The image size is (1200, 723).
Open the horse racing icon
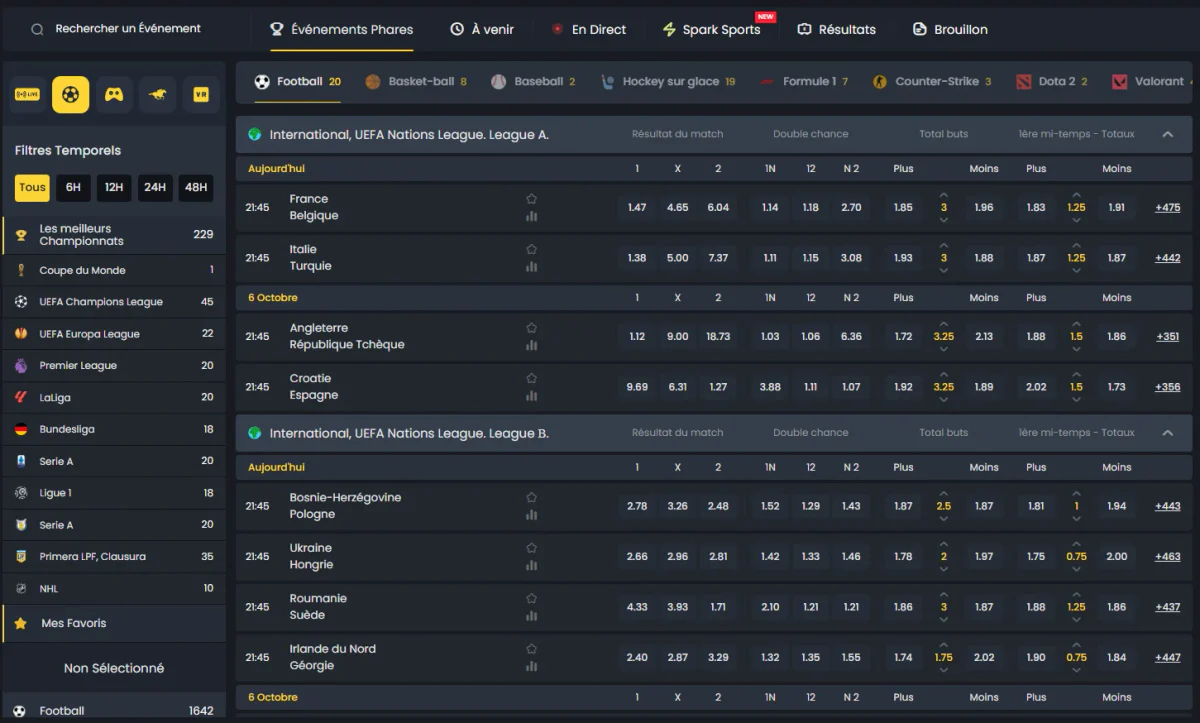158,94
